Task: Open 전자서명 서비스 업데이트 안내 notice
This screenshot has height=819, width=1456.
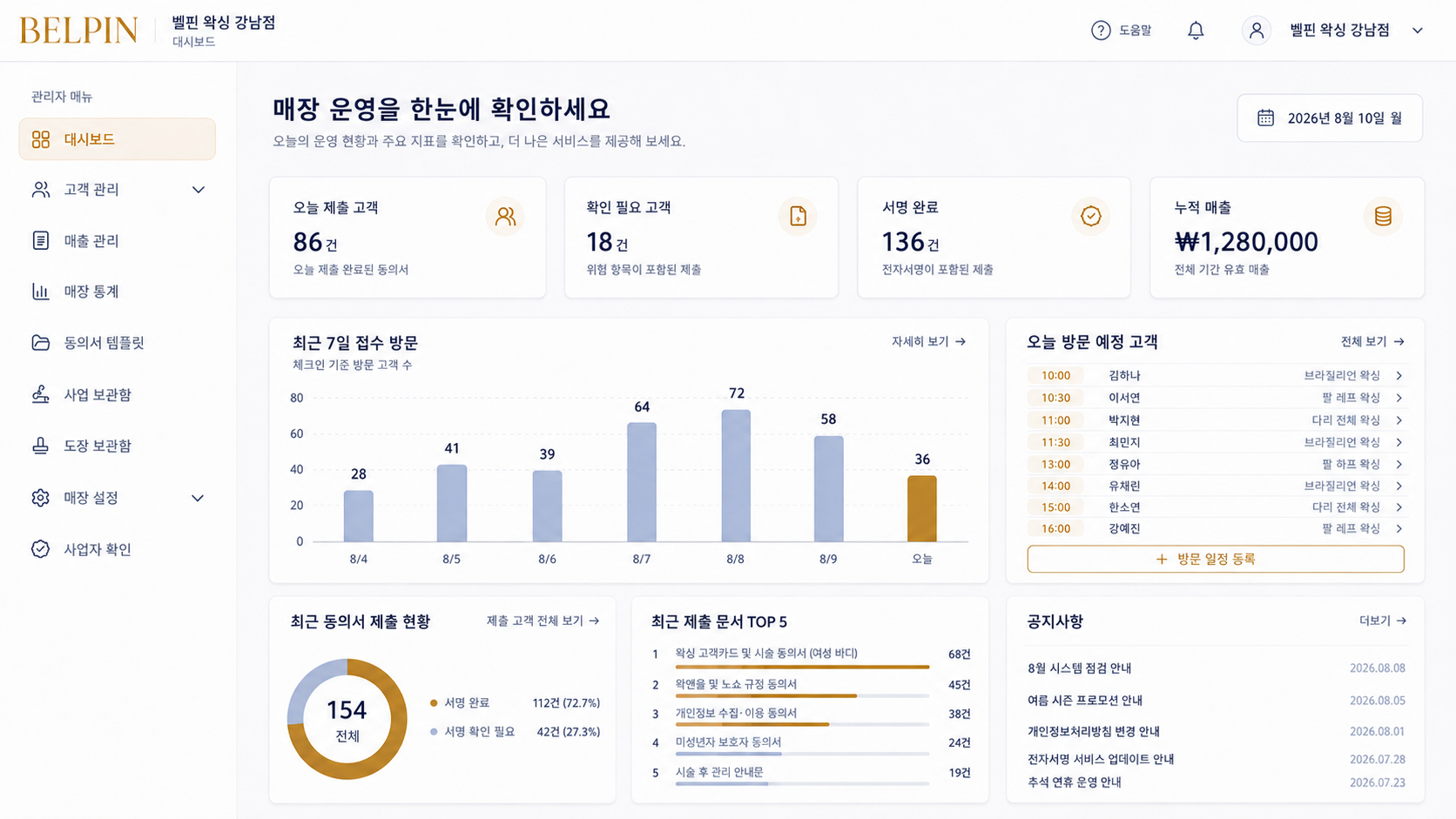Action: 1101,759
